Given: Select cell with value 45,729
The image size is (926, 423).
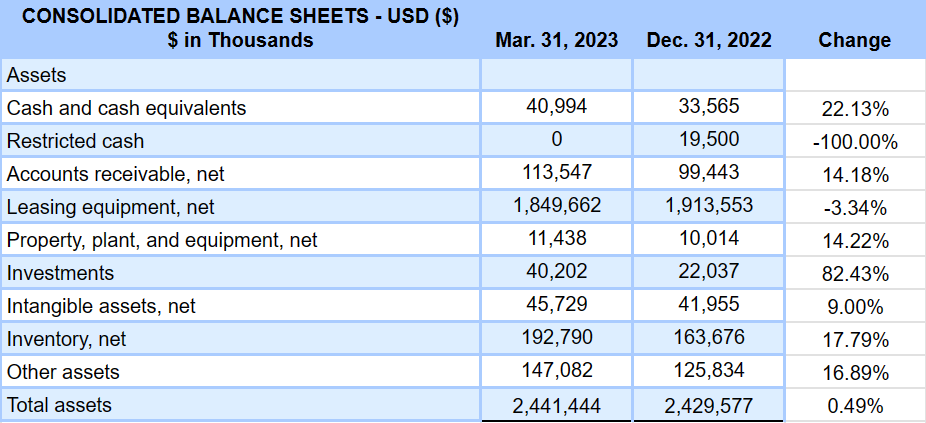Looking at the screenshot, I should (x=556, y=306).
